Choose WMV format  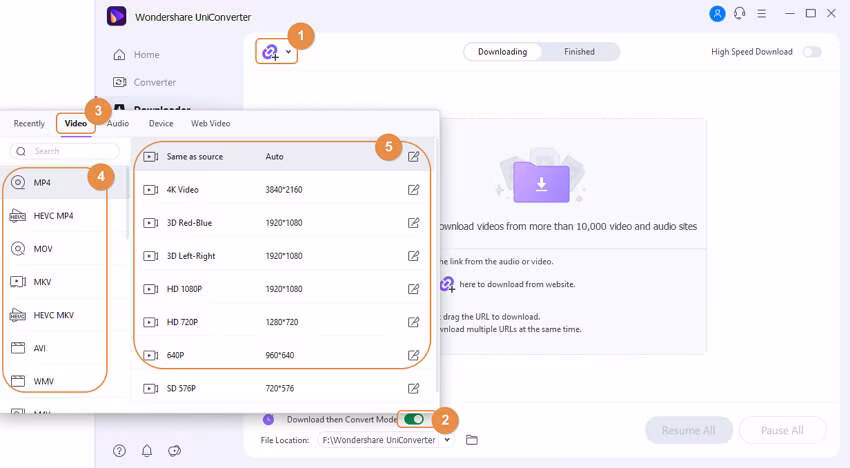pyautogui.click(x=65, y=381)
